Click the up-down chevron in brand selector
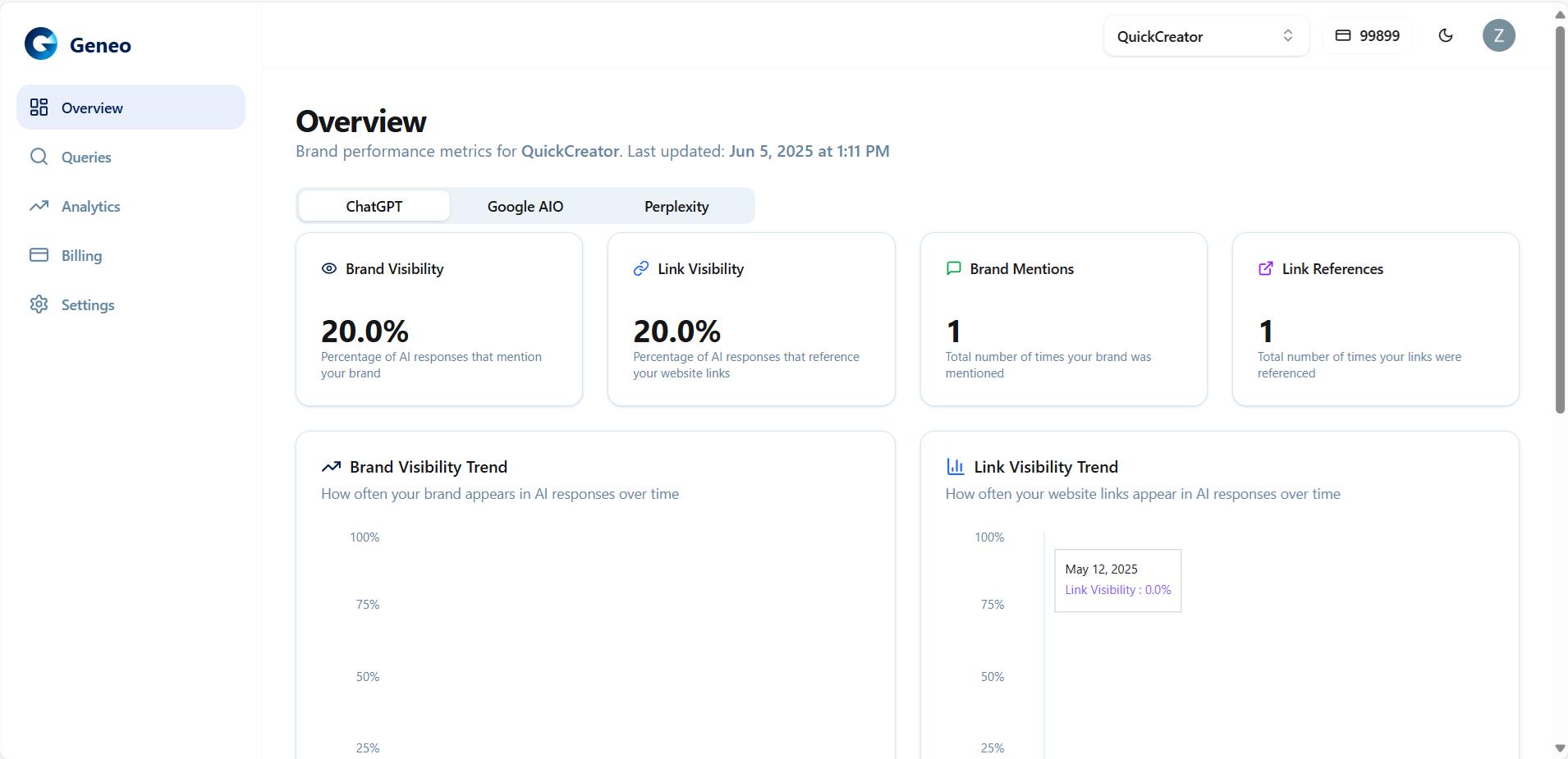The height and width of the screenshot is (759, 1568). [1287, 36]
